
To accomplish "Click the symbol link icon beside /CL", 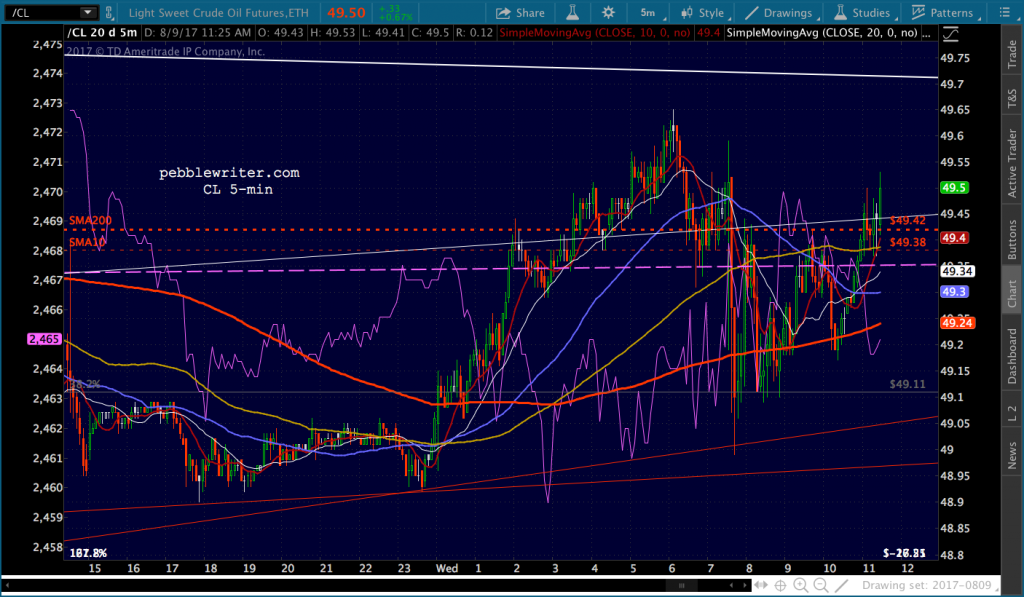I will click(x=113, y=13).
